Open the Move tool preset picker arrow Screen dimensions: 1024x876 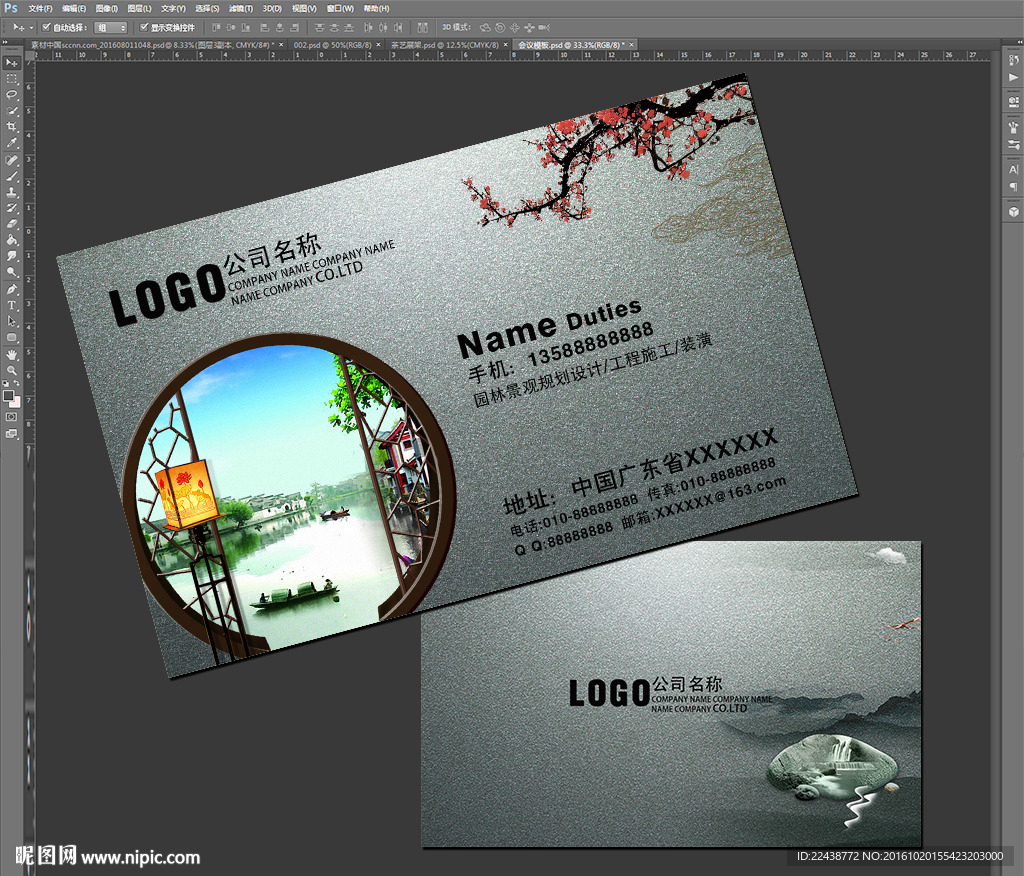tap(31, 27)
